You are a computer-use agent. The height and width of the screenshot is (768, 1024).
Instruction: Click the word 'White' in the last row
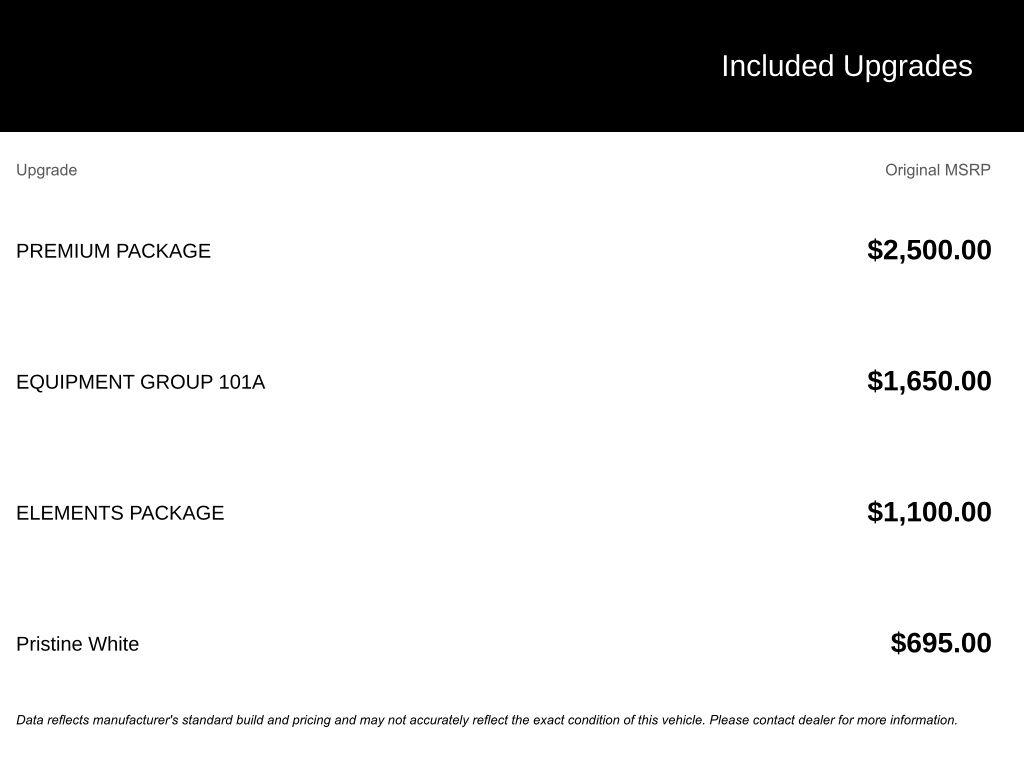click(114, 644)
